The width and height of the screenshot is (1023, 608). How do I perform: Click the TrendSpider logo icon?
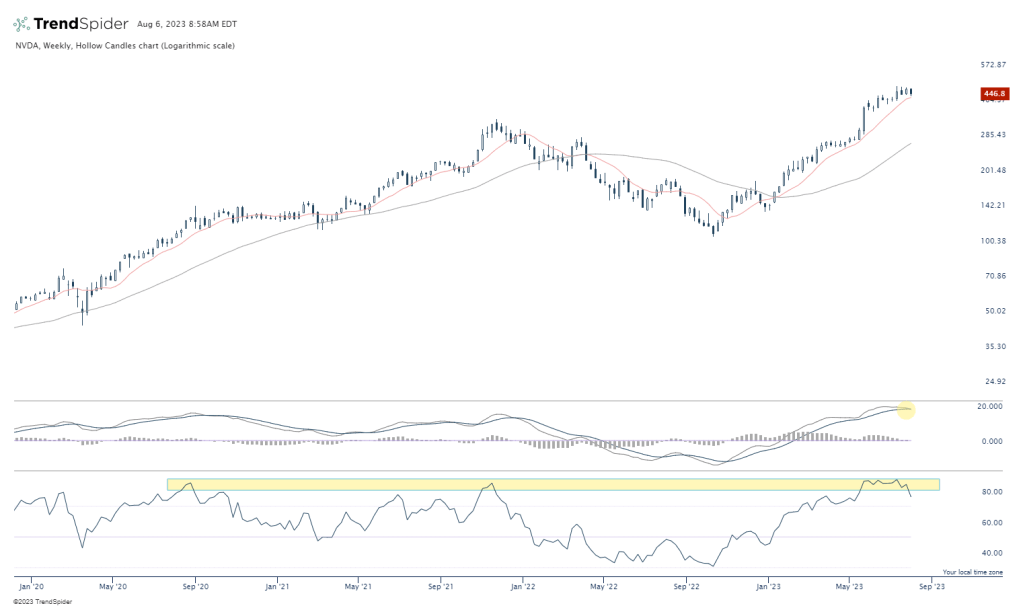click(22, 22)
